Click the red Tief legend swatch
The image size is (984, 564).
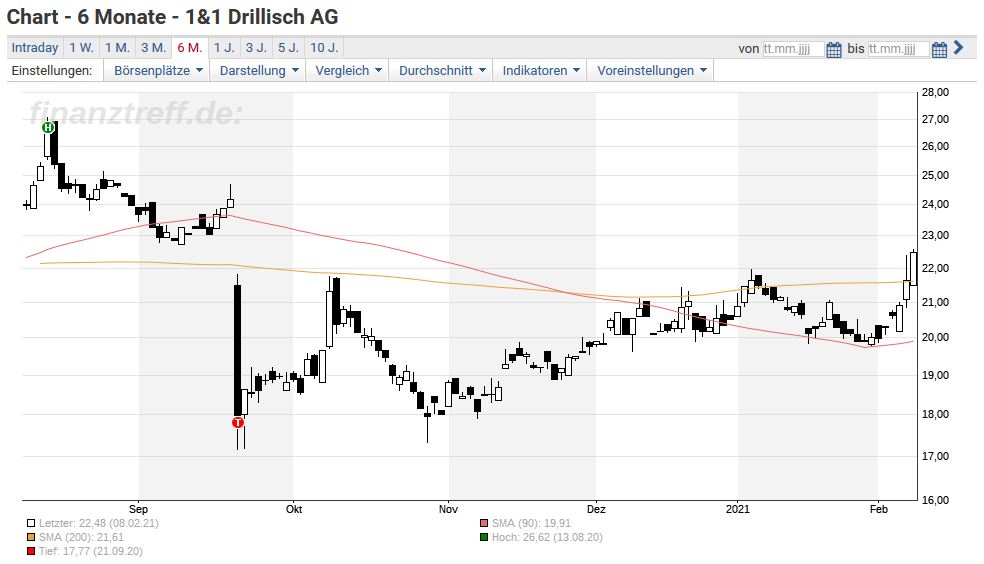pos(31,552)
